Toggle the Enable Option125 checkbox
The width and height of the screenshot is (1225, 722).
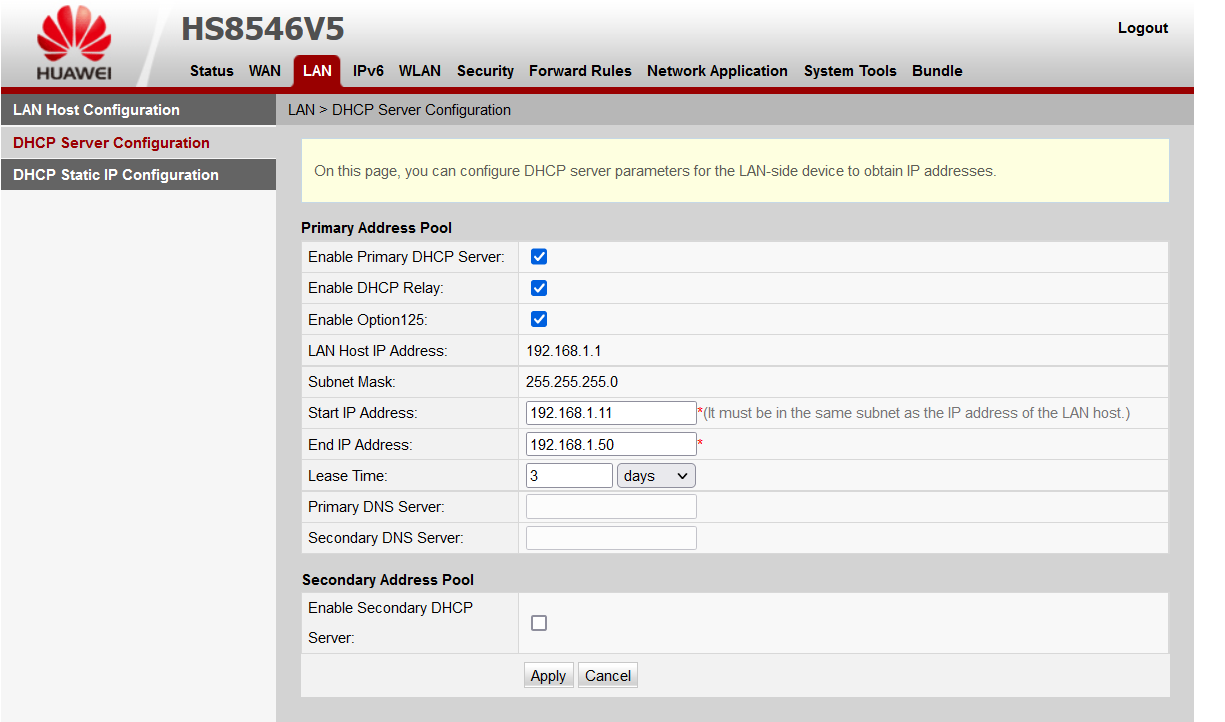(539, 319)
